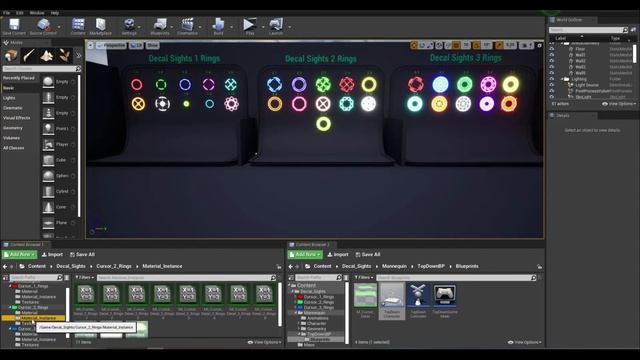Select the Landscape mode icon

(x=47, y=55)
